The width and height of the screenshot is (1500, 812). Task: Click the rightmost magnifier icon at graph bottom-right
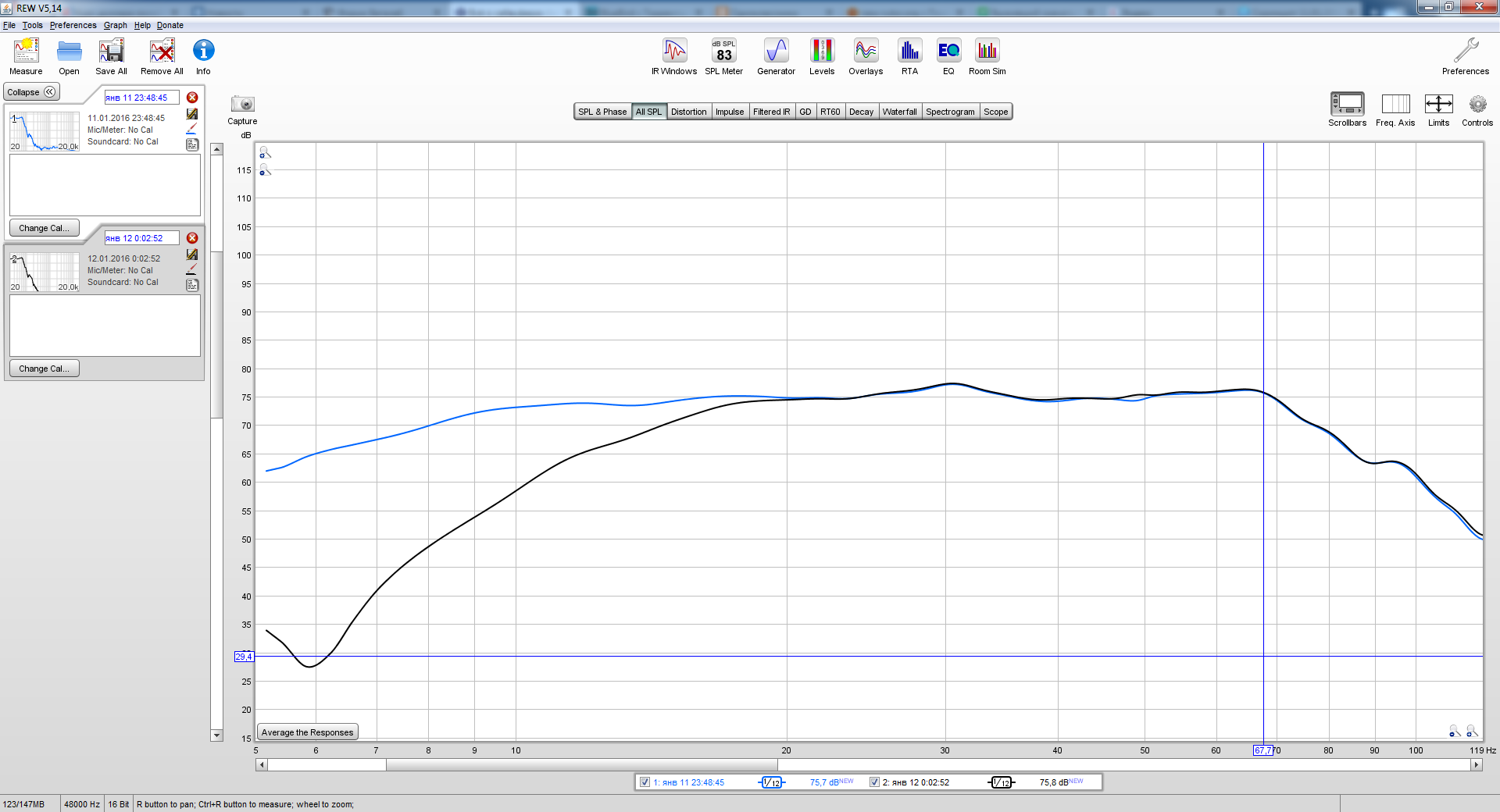click(1472, 731)
